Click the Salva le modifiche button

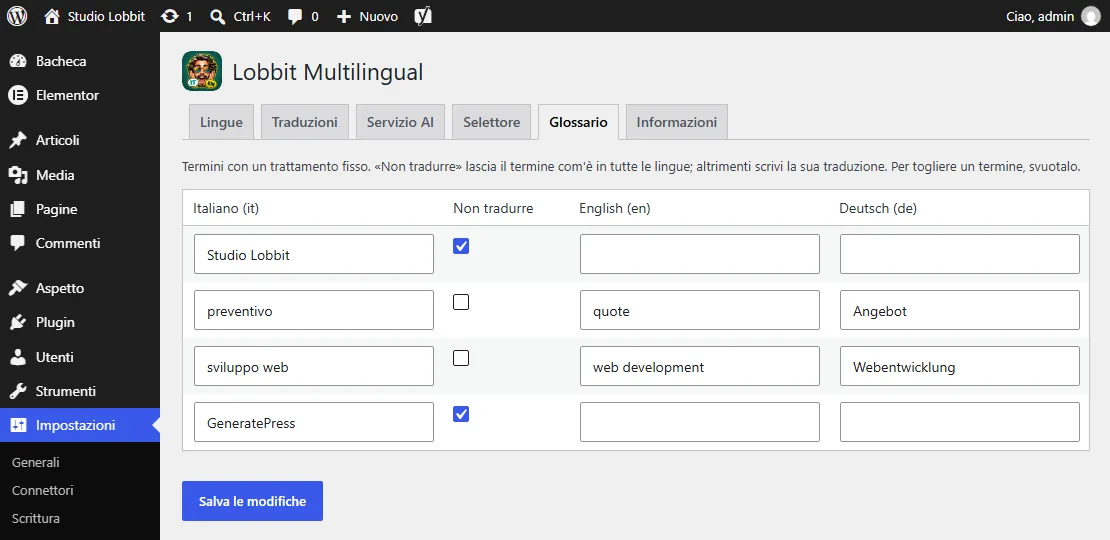(252, 501)
